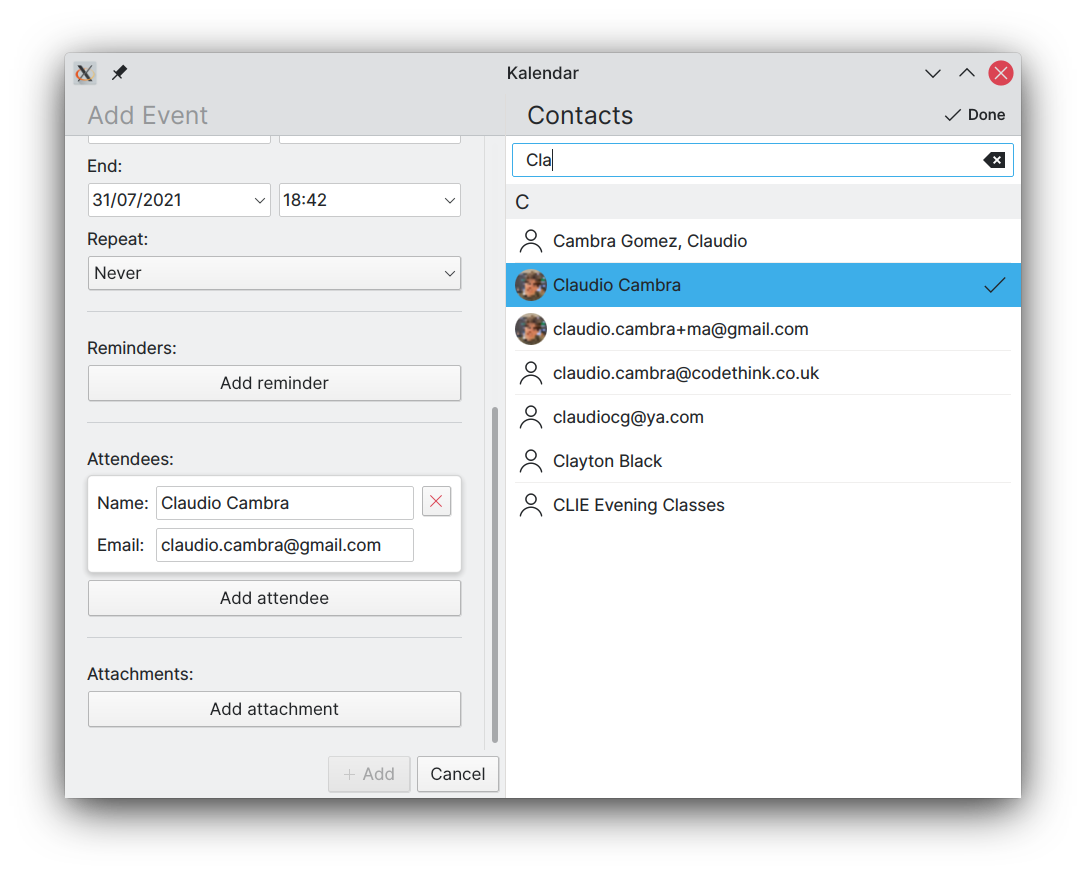The width and height of the screenshot is (1086, 875).
Task: Maximize window using the up chevron
Action: (967, 73)
